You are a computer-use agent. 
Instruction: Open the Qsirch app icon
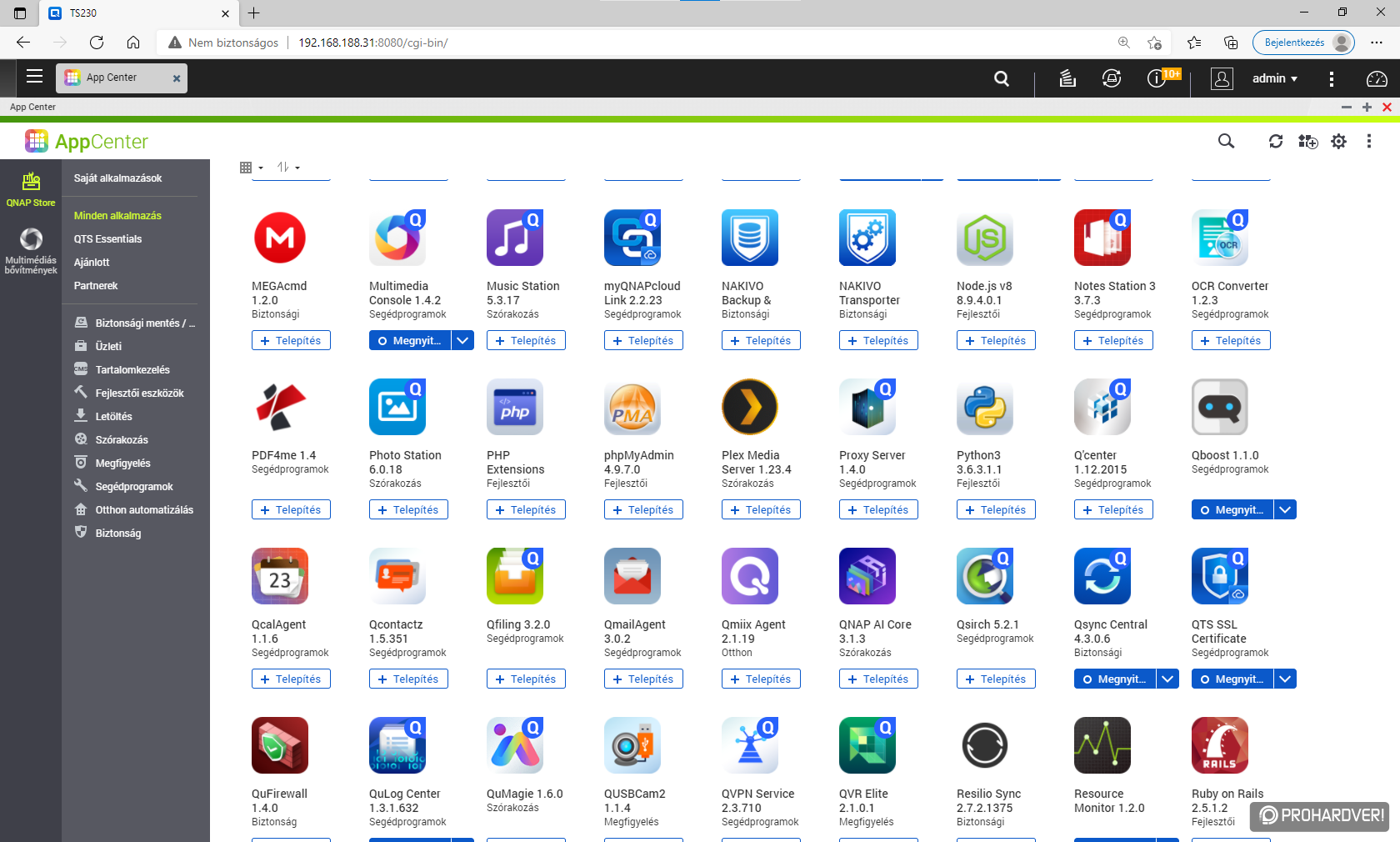click(985, 576)
